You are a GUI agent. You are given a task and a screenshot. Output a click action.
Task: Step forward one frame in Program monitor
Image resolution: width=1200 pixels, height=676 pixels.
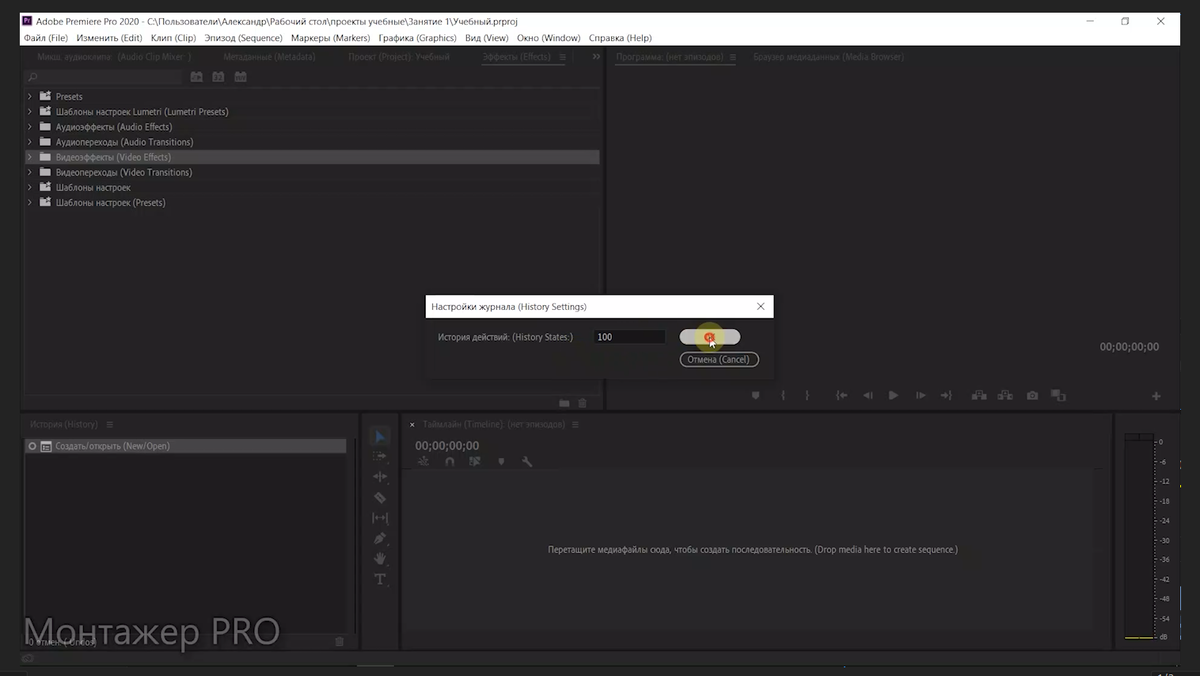coord(920,396)
